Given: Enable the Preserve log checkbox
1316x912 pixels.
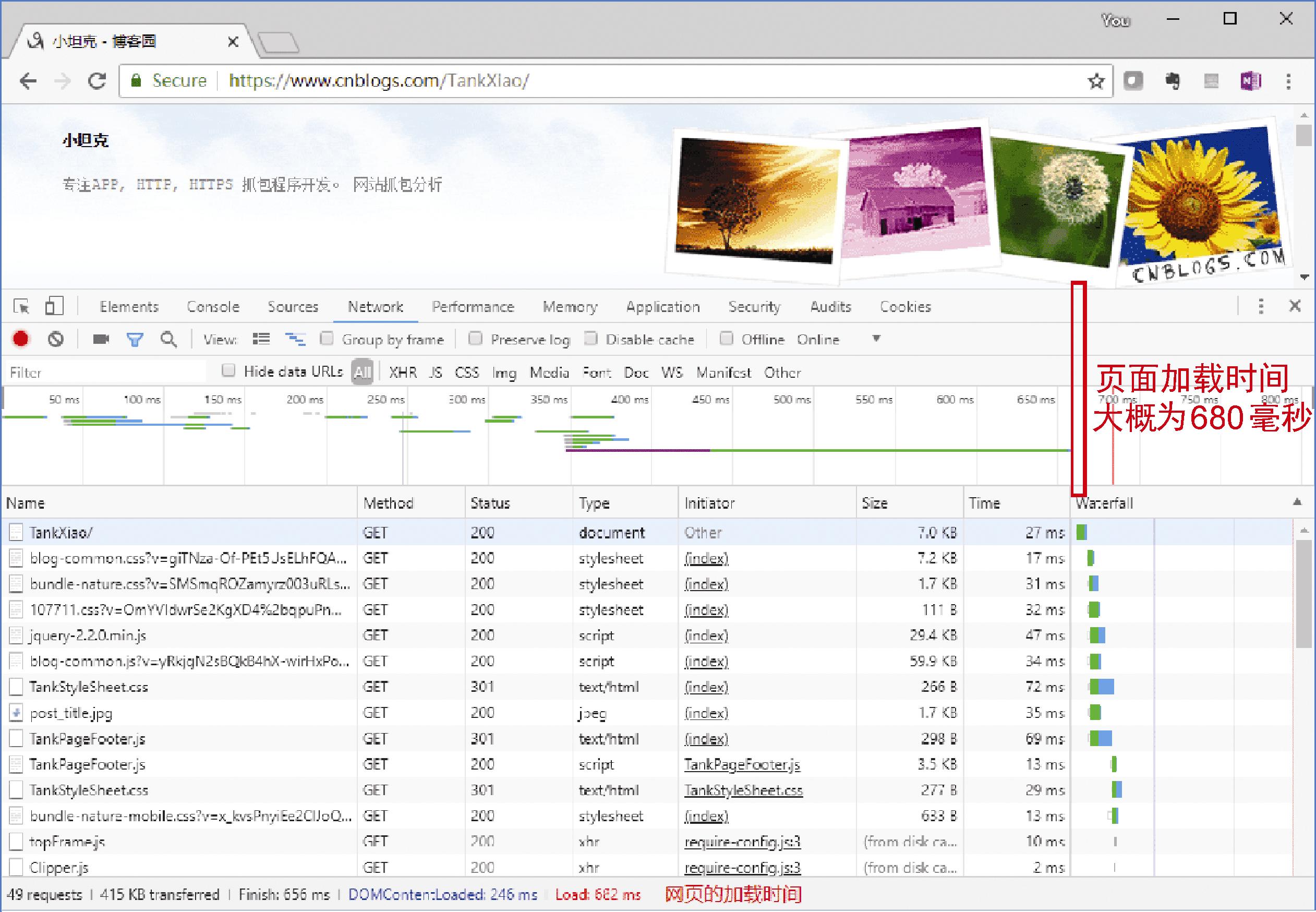Looking at the screenshot, I should [476, 339].
